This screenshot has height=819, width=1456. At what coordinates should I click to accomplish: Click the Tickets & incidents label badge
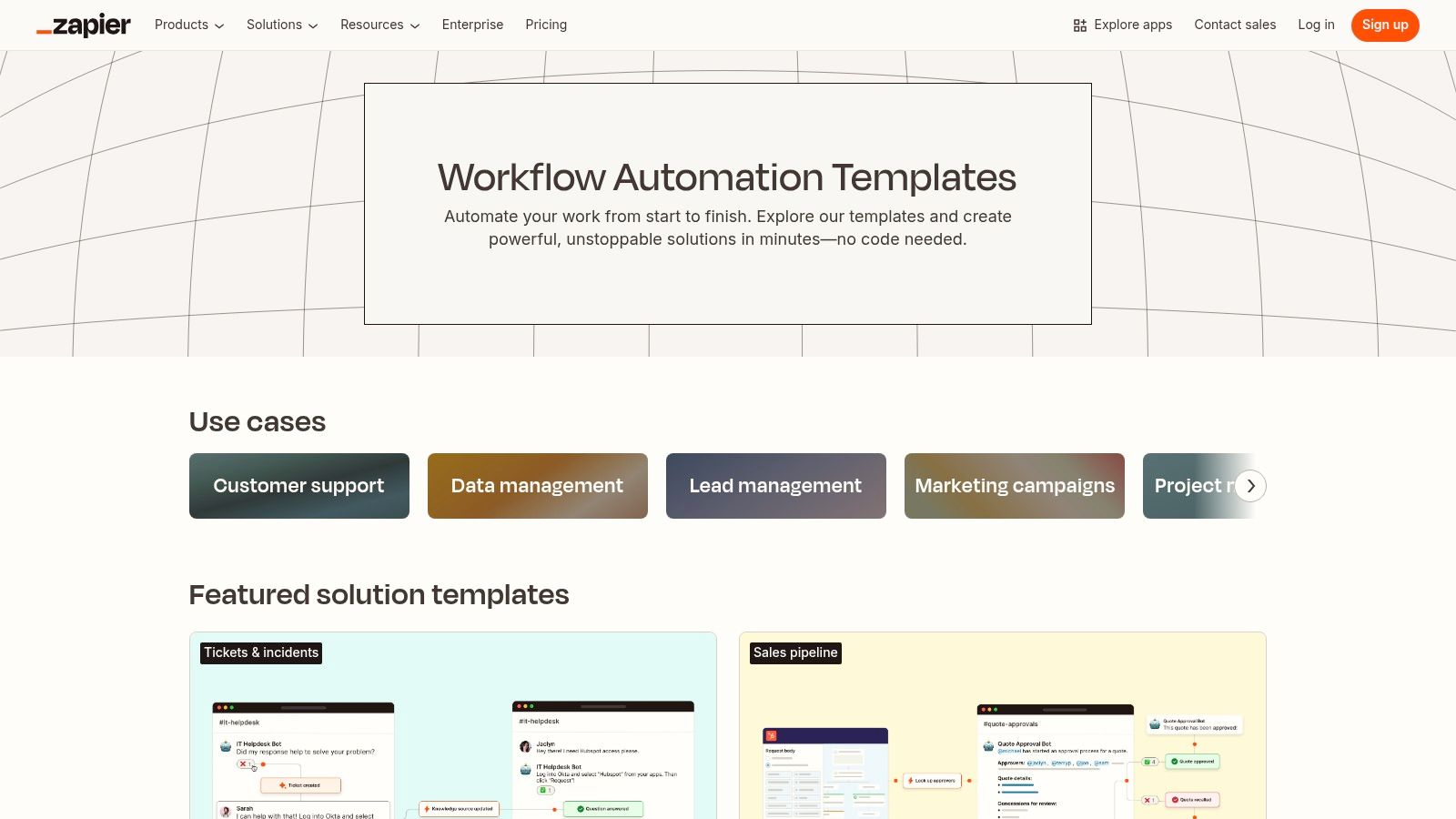(x=260, y=652)
